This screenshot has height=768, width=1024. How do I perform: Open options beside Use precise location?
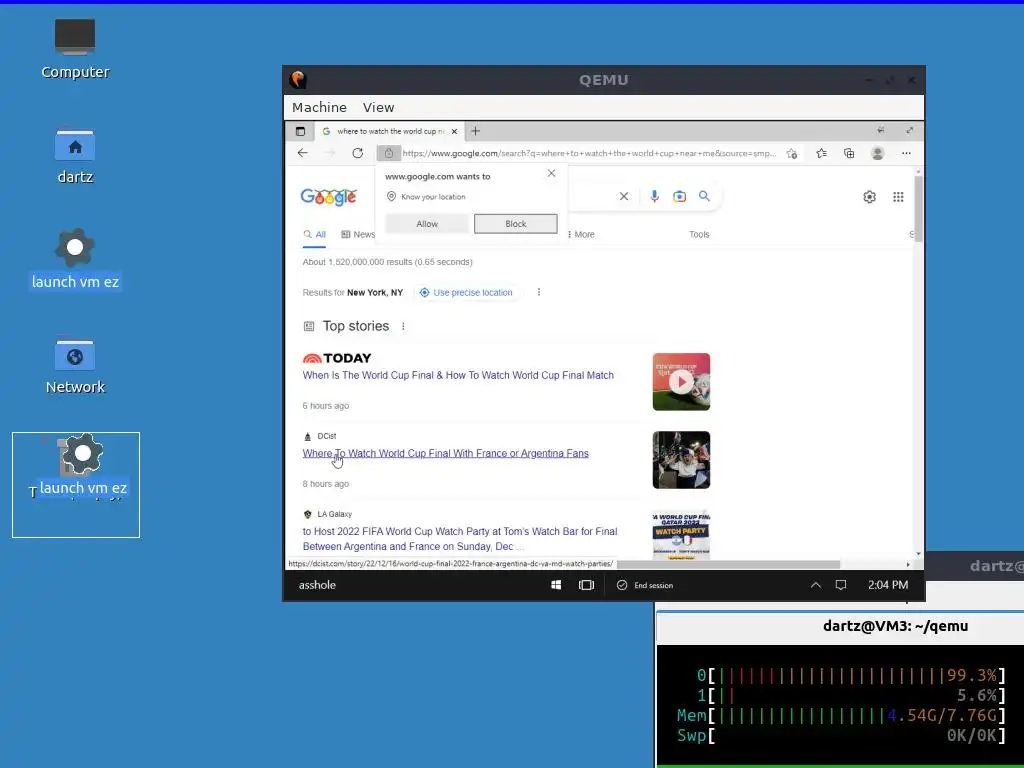539,292
